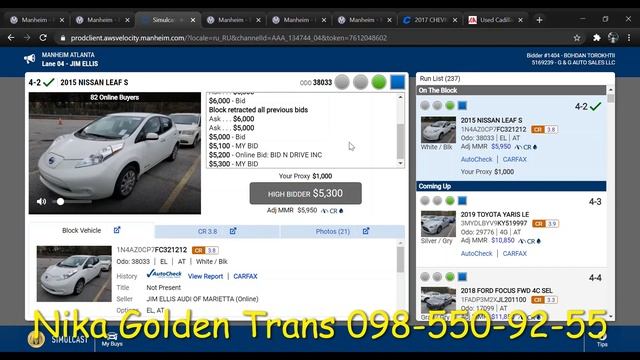Click the second gray light in vehicle header
This screenshot has width=640, height=360.
click(x=360, y=82)
